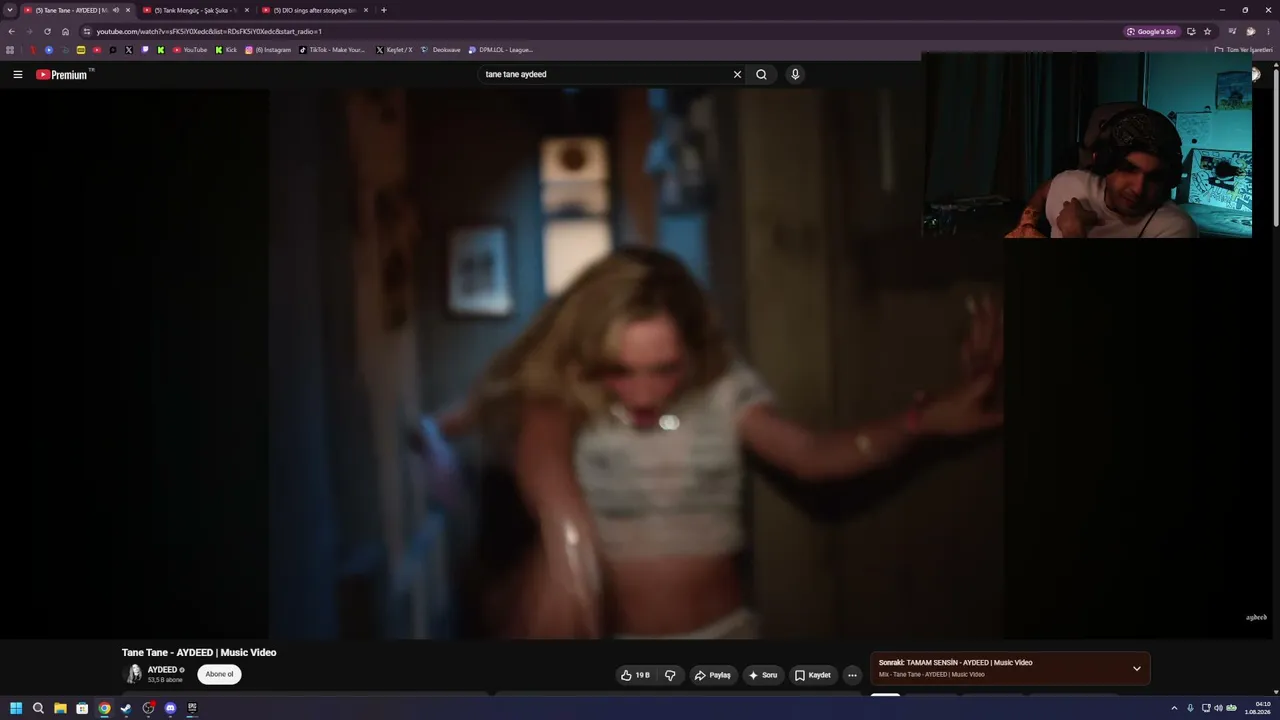The image size is (1280, 720).
Task: Show hidden system tray icons
Action: [1174, 708]
